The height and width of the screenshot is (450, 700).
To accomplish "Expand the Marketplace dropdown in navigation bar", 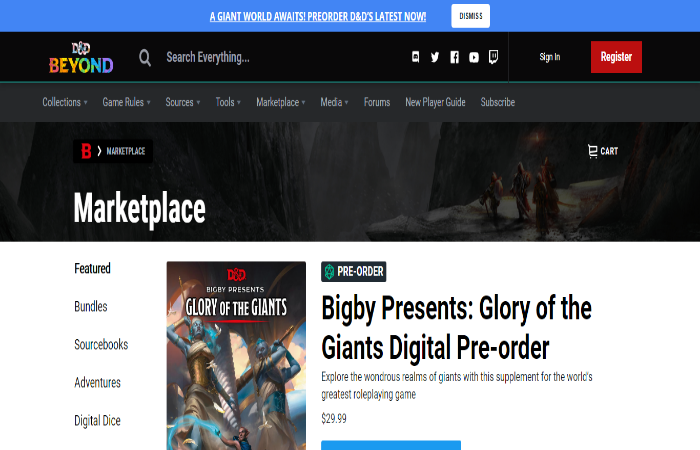I will pos(280,102).
